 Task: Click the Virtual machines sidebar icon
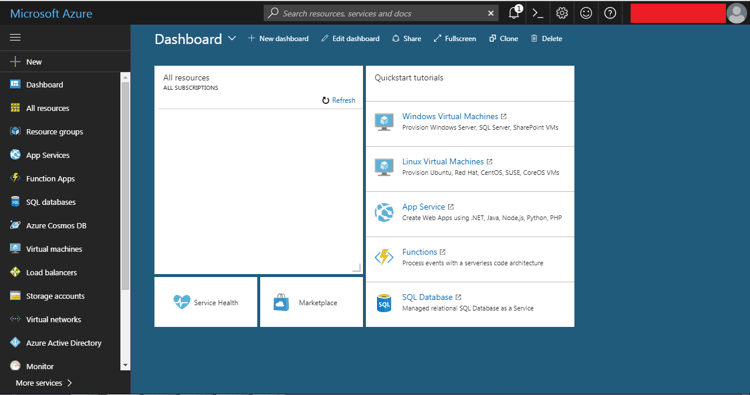pos(15,248)
